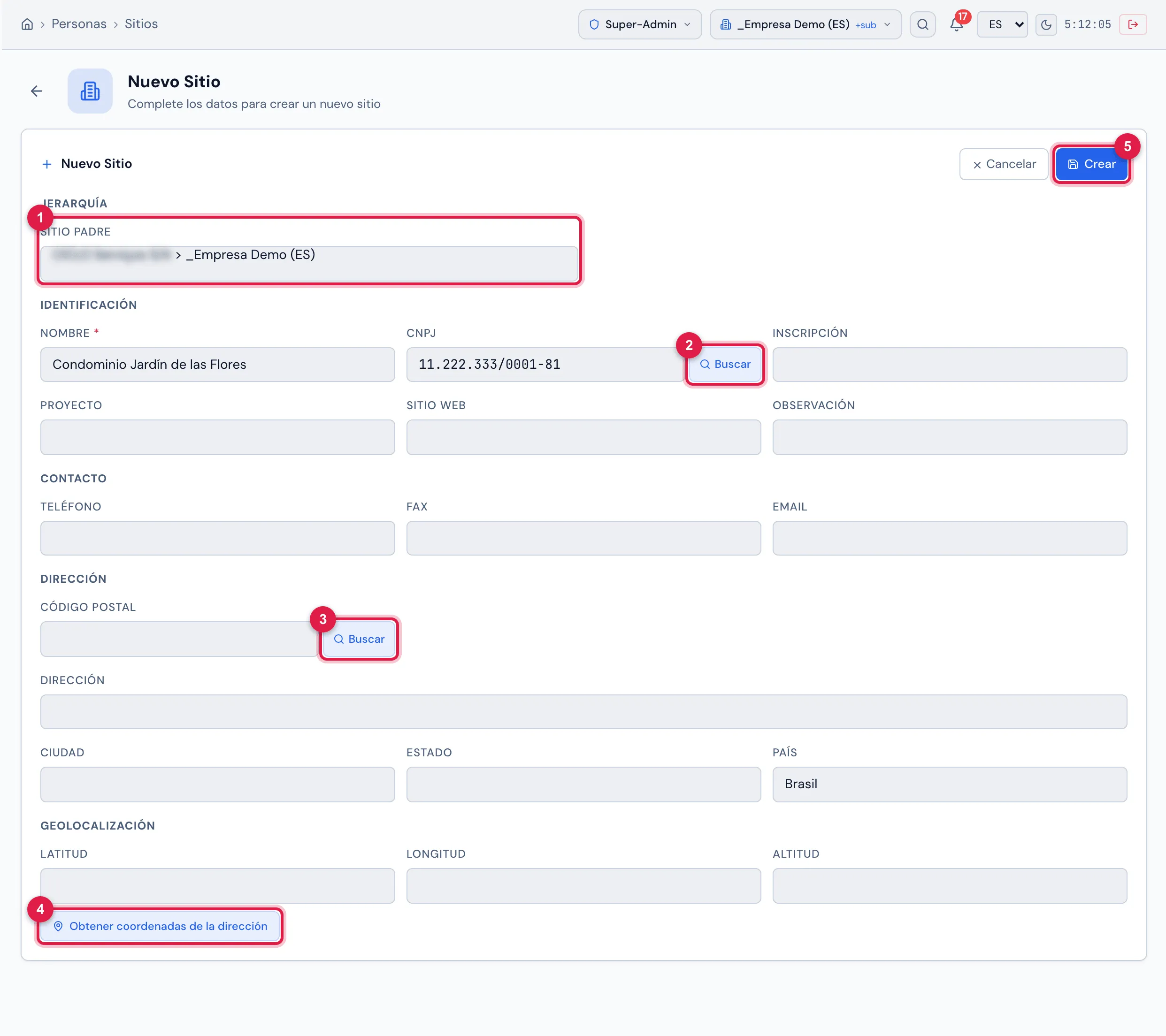Screen dimensions: 1166x1036
Task: Open the _Empresa Demo (ES) company selector
Action: point(805,24)
